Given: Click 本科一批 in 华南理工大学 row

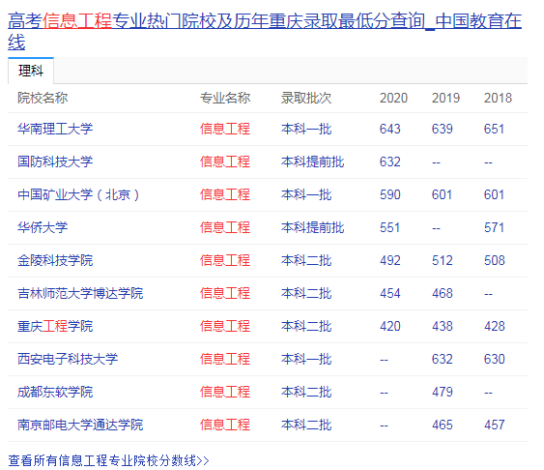Looking at the screenshot, I should tap(306, 129).
